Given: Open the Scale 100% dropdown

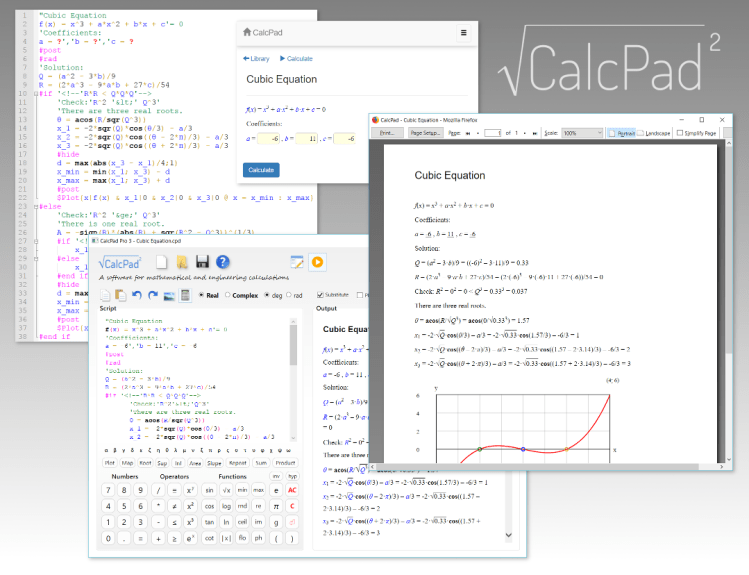Looking at the screenshot, I should pyautogui.click(x=582, y=133).
